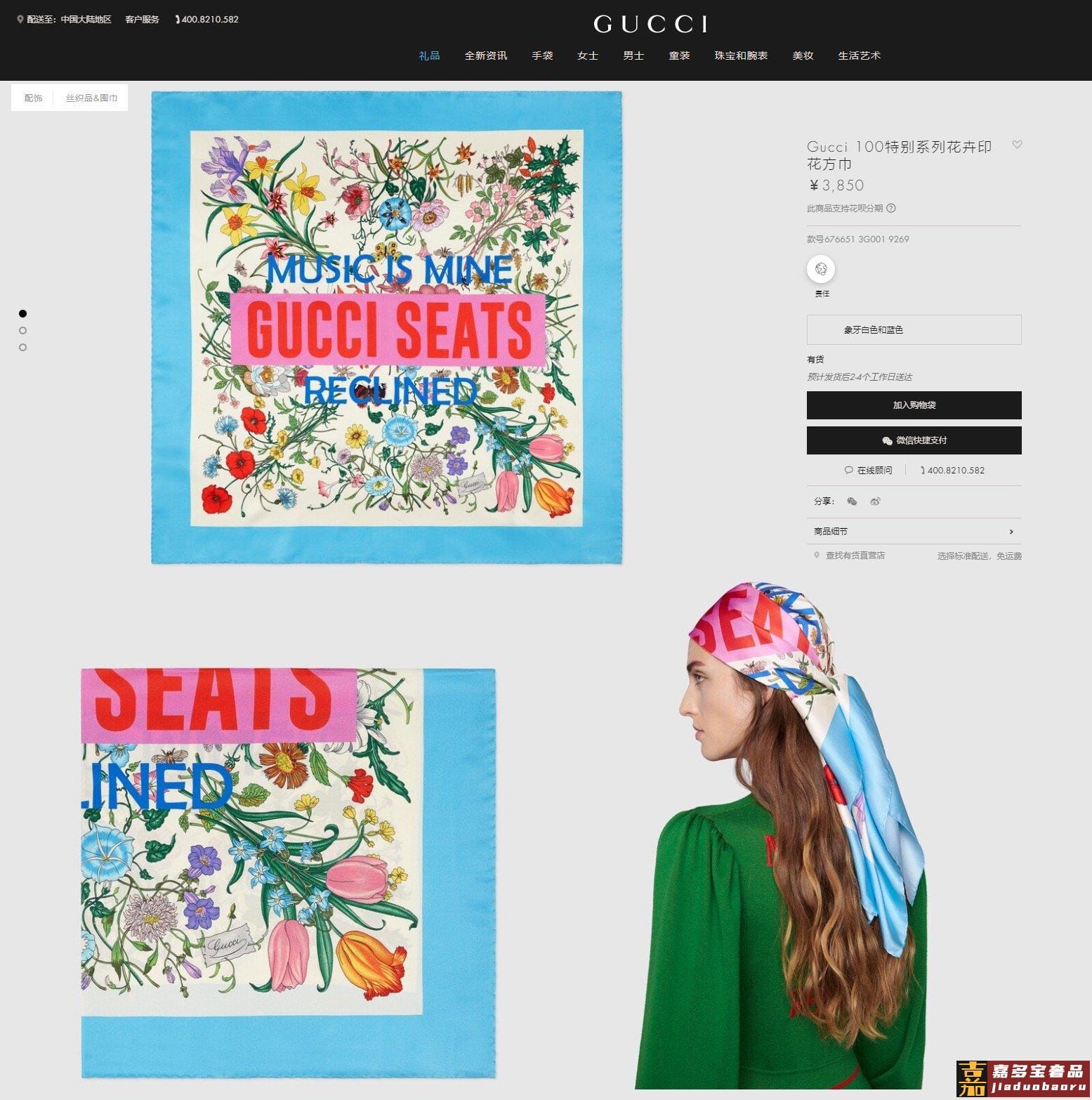The height and width of the screenshot is (1100, 1092).
Task: Click the 查找有货直营店 store finder link
Action: [x=855, y=555]
